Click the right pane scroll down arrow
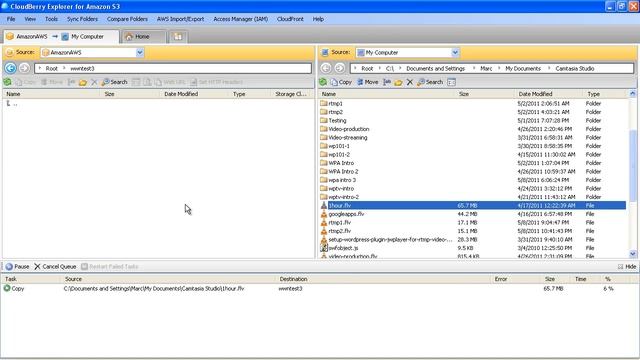Image resolution: width=640 pixels, height=360 pixels. pos(633,254)
